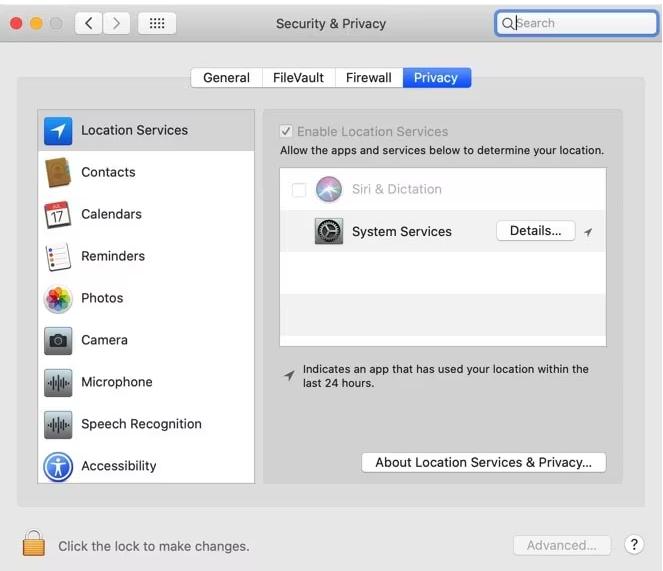Select Location Services arrow icon in sidebar
The width and height of the screenshot is (663, 571).
tap(58, 131)
